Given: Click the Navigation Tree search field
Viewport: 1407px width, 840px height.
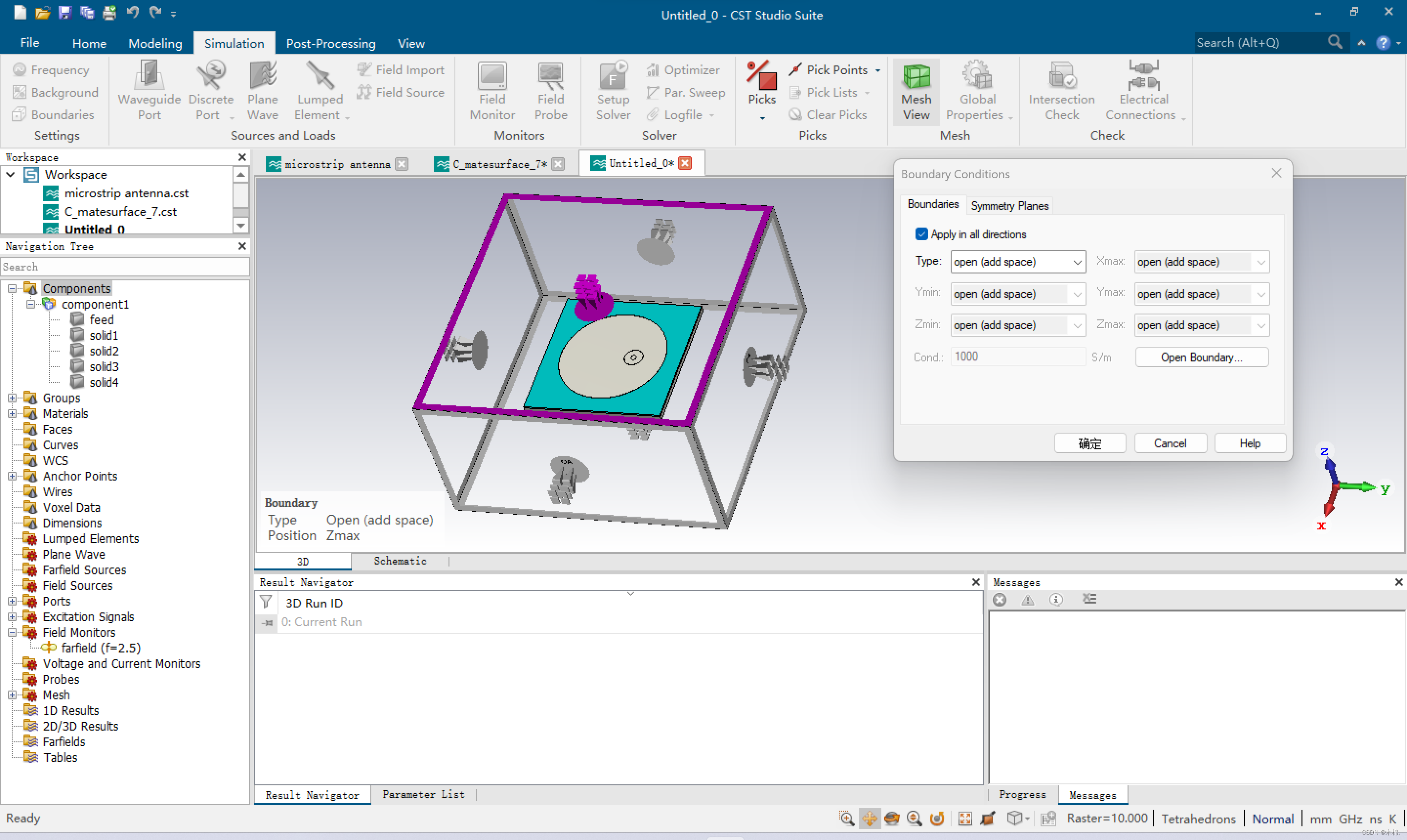Looking at the screenshot, I should [x=125, y=267].
